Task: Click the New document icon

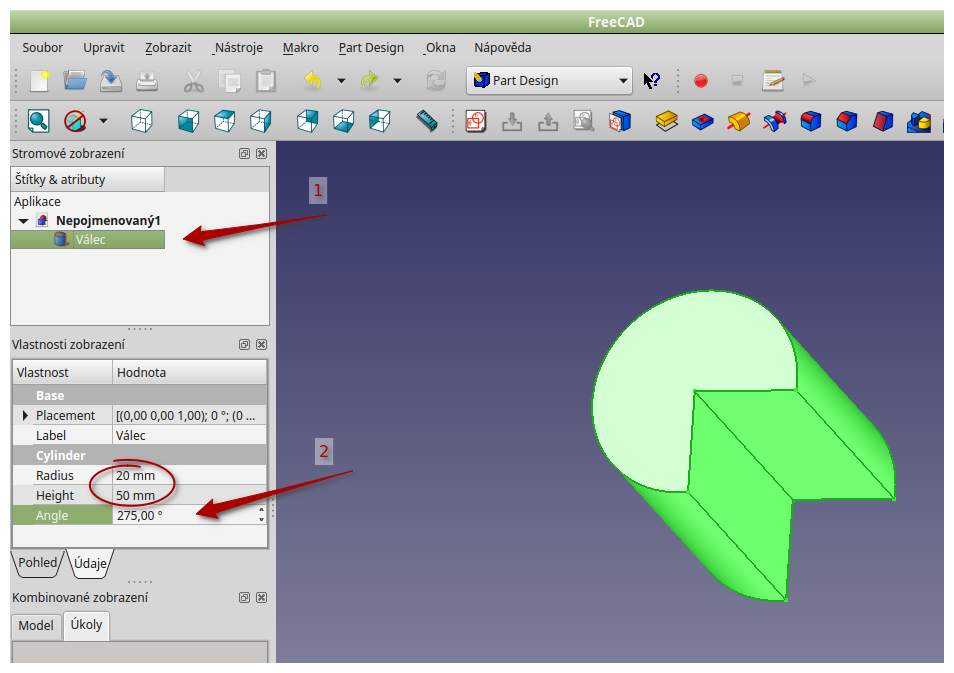Action: click(x=39, y=81)
